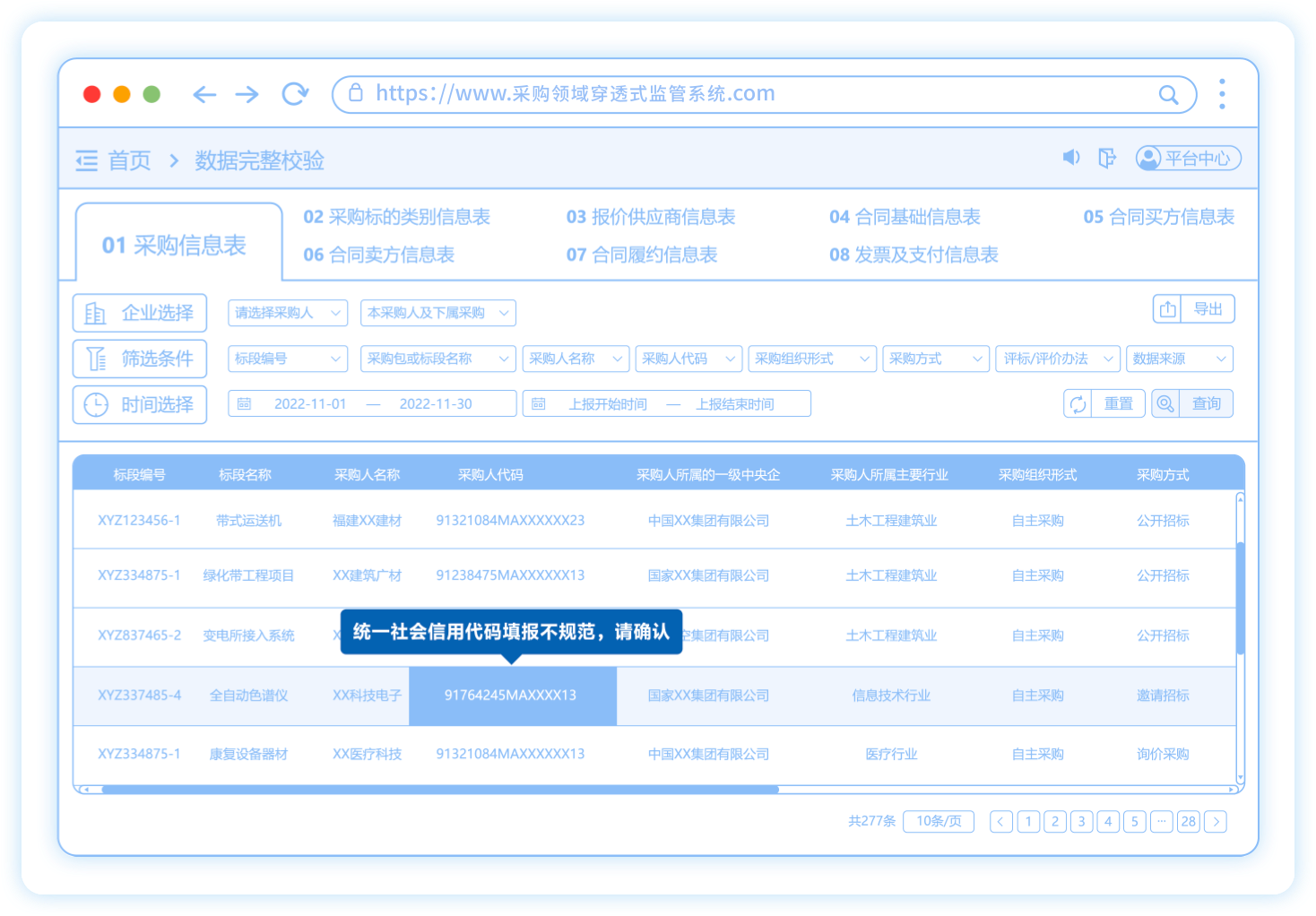Screen dimensions: 1316x916
Task: Click the browser URL address field
Action: click(x=764, y=94)
